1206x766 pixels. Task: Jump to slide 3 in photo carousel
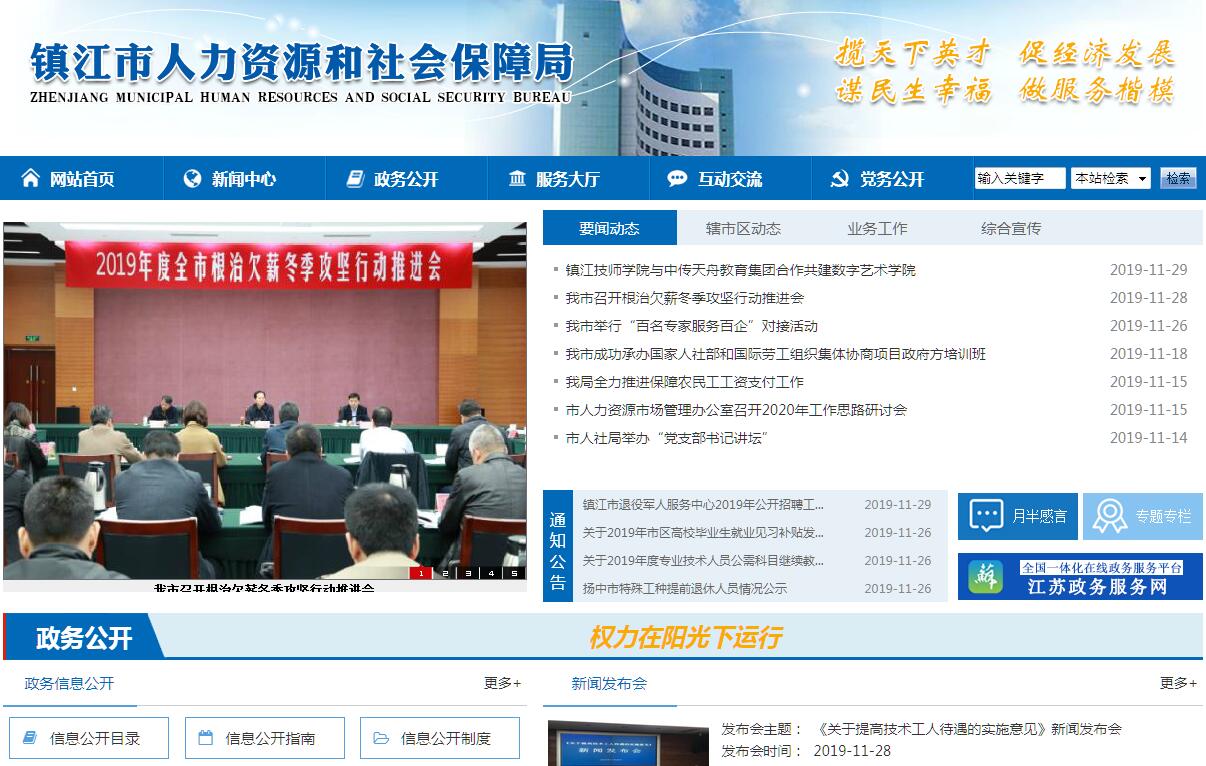coord(467,573)
